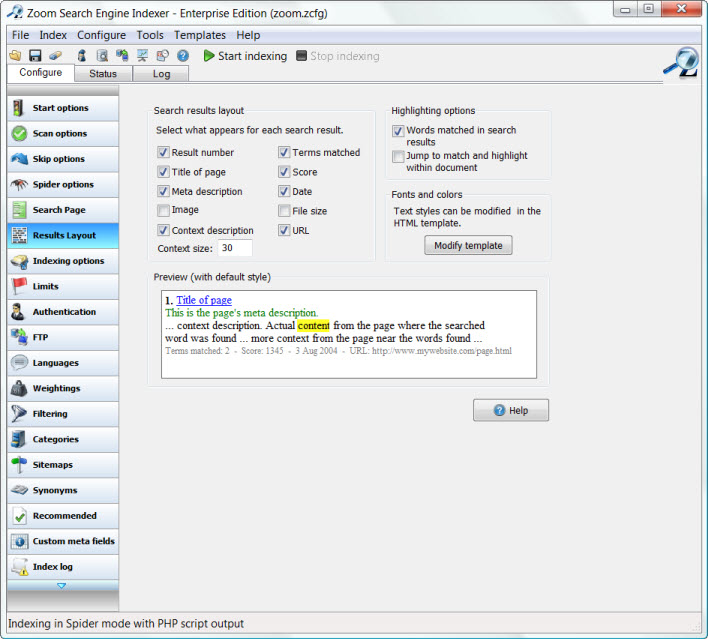The image size is (708, 639).
Task: Open Filtering section in sidebar
Action: tap(63, 414)
